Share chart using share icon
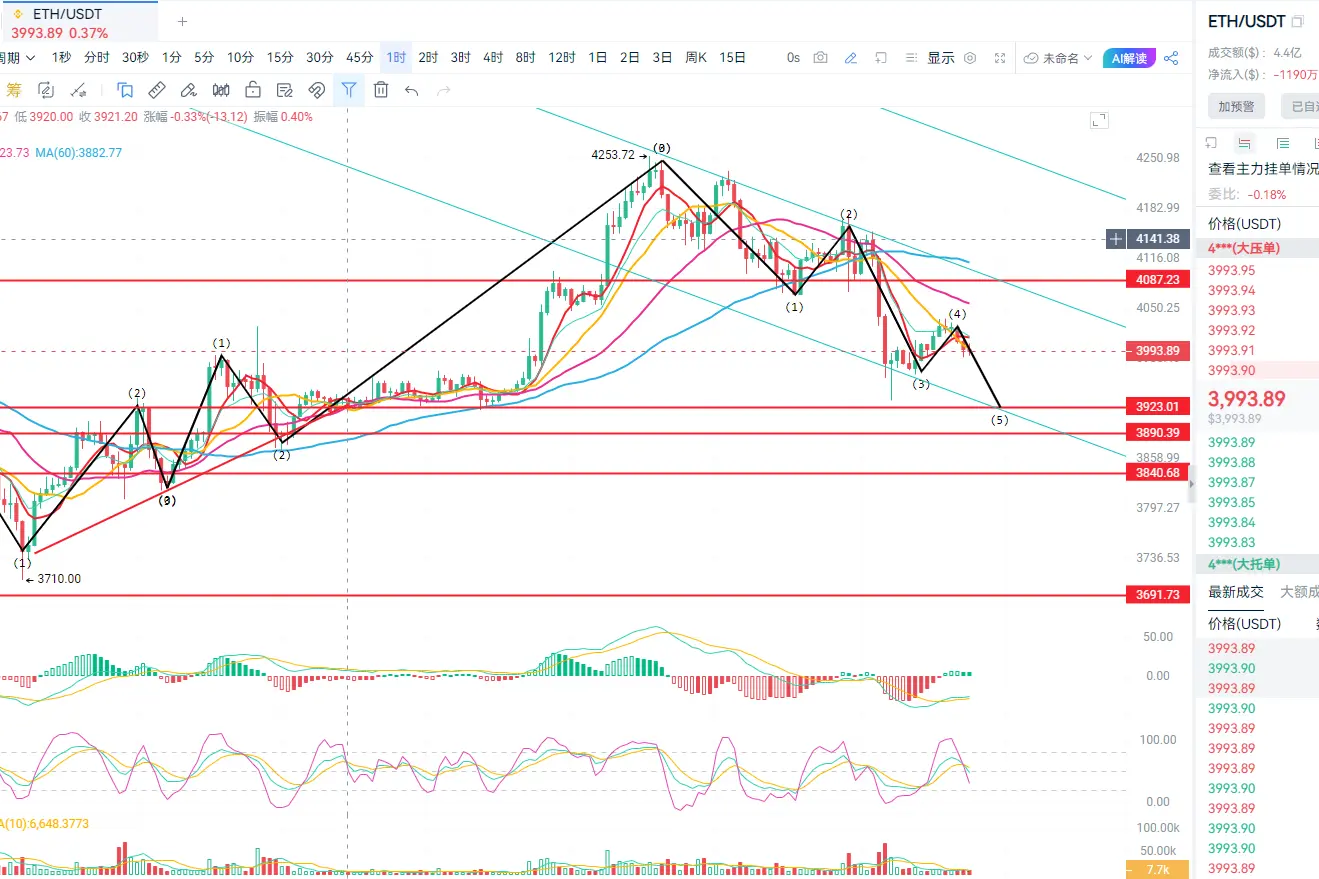 [1171, 58]
